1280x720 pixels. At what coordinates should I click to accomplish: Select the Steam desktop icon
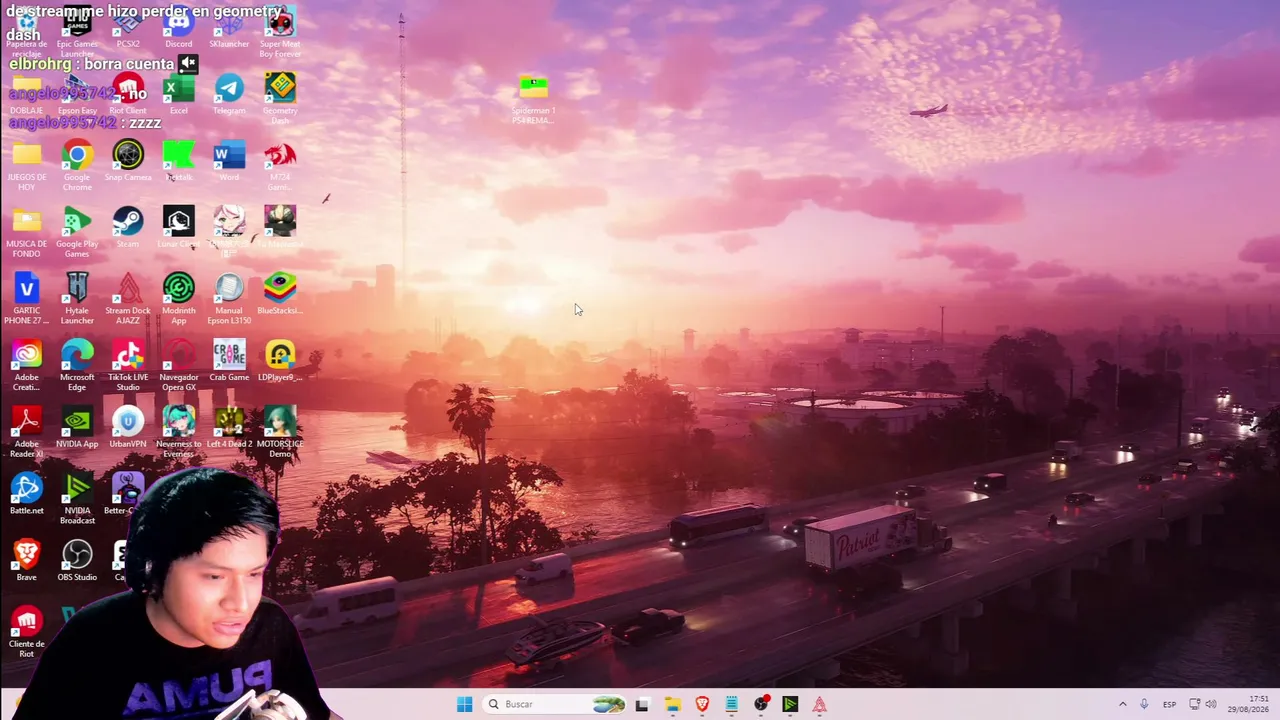pyautogui.click(x=128, y=228)
